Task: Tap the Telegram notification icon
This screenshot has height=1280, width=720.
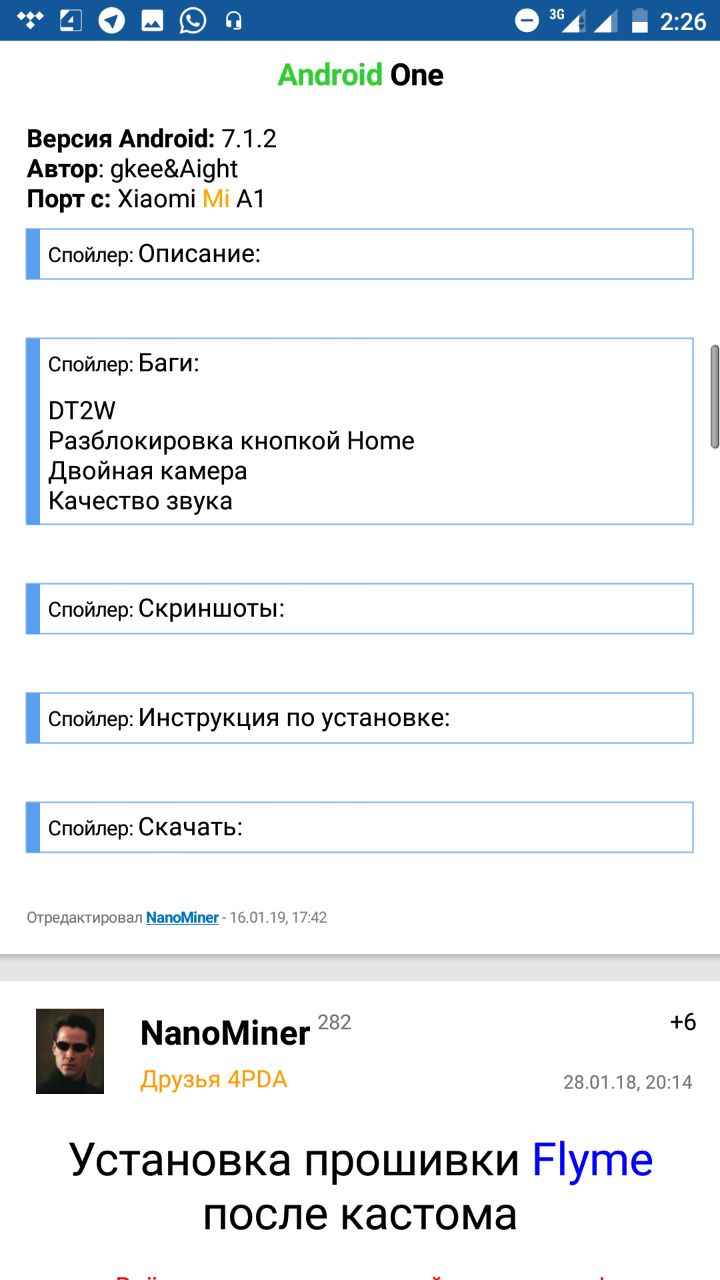Action: (x=111, y=20)
